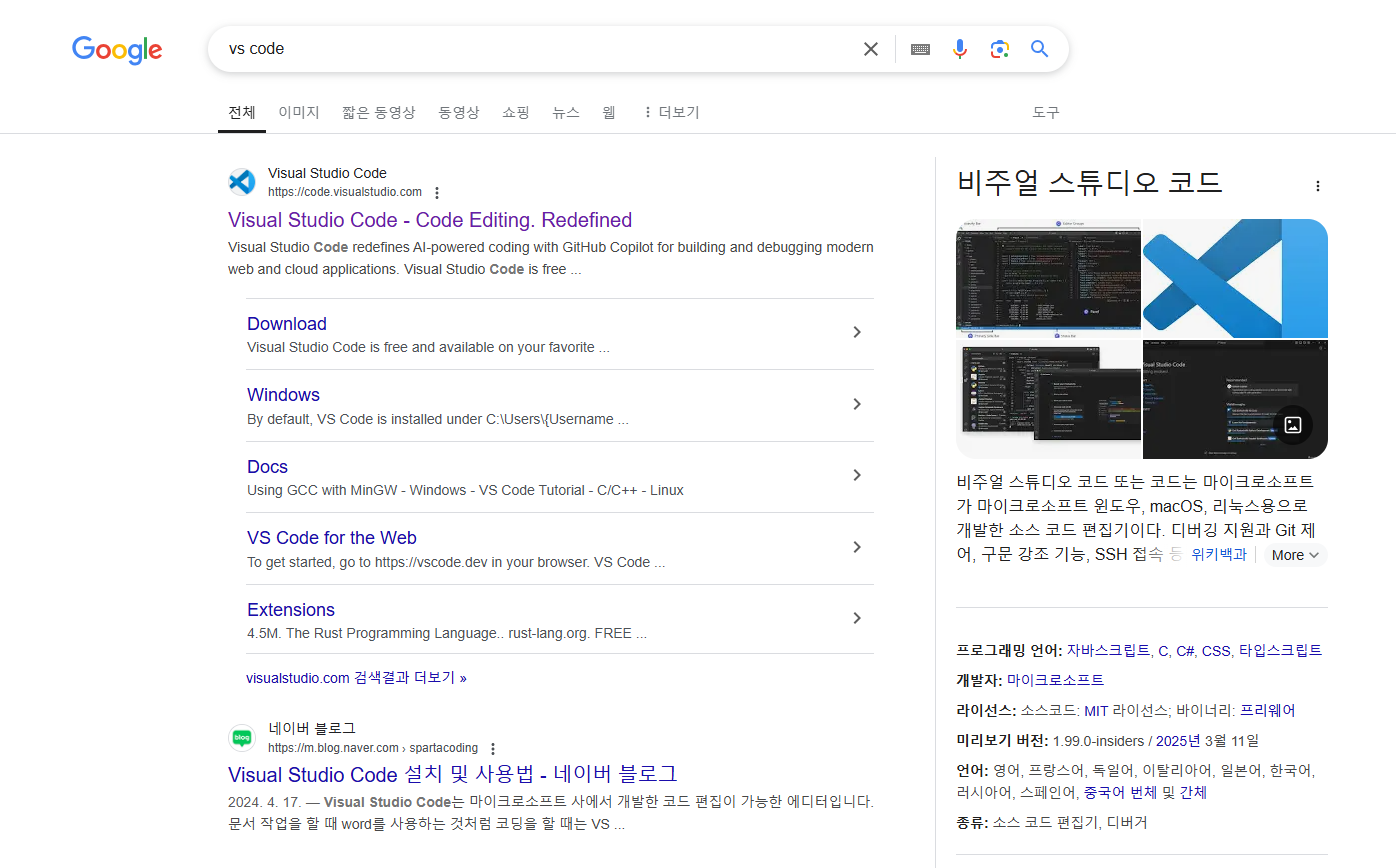Switch to the 웹 tab
The height and width of the screenshot is (868, 1396).
pyautogui.click(x=609, y=112)
